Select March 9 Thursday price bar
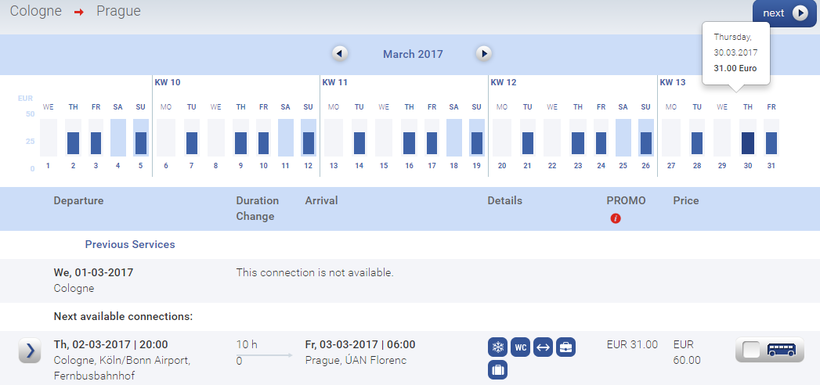The image size is (820, 385). pyautogui.click(x=241, y=143)
